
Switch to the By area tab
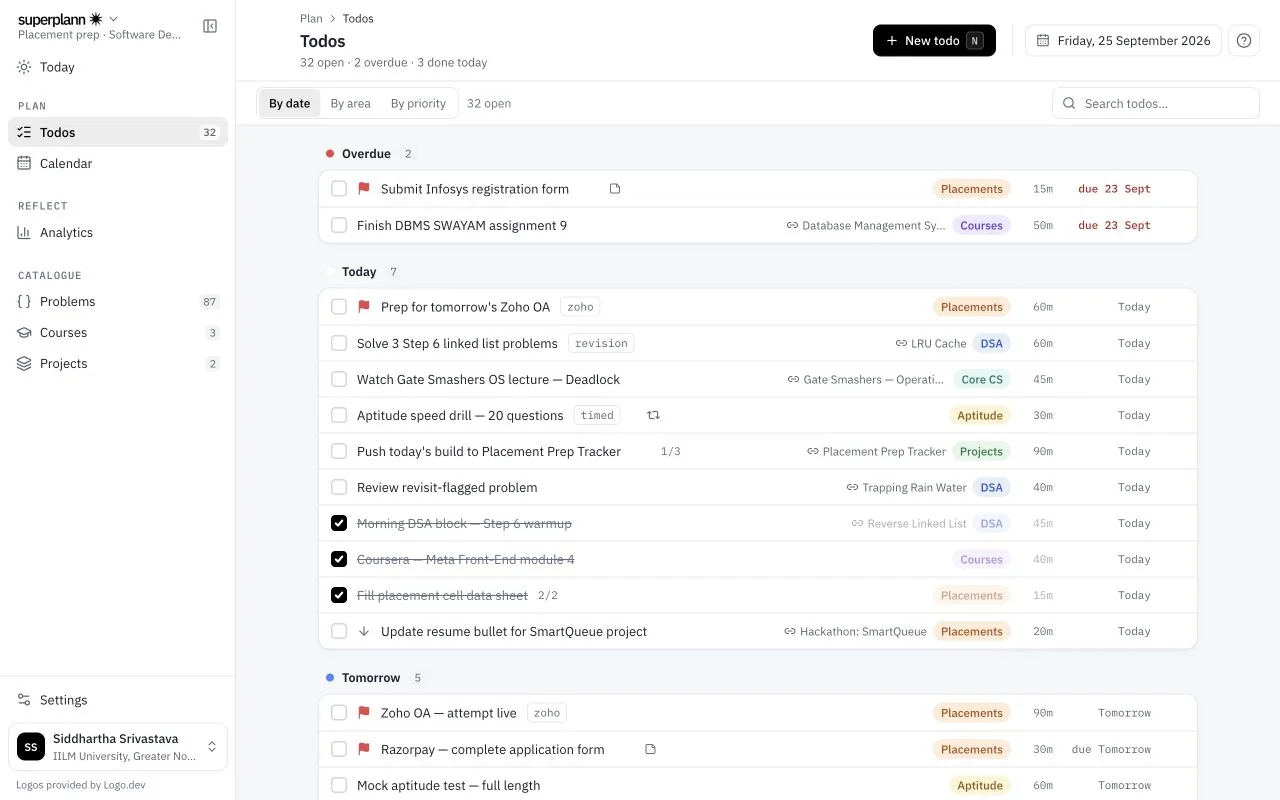[x=350, y=103]
